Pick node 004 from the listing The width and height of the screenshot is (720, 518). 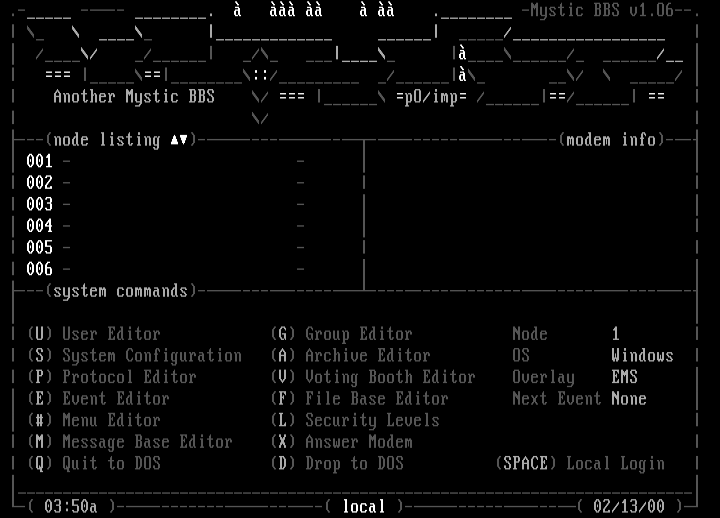40,226
